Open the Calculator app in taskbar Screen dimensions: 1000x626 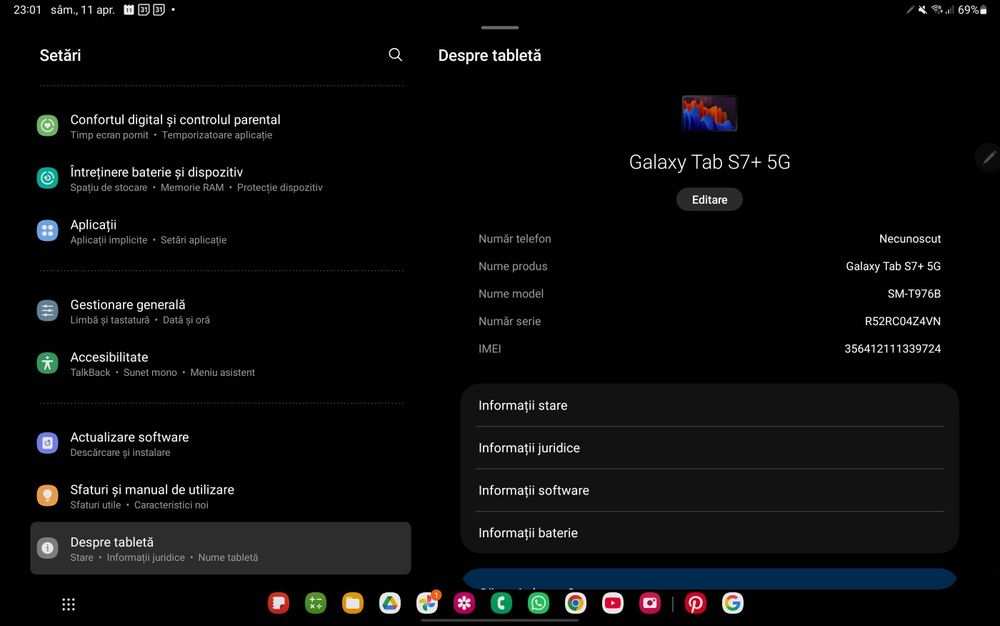click(x=316, y=603)
